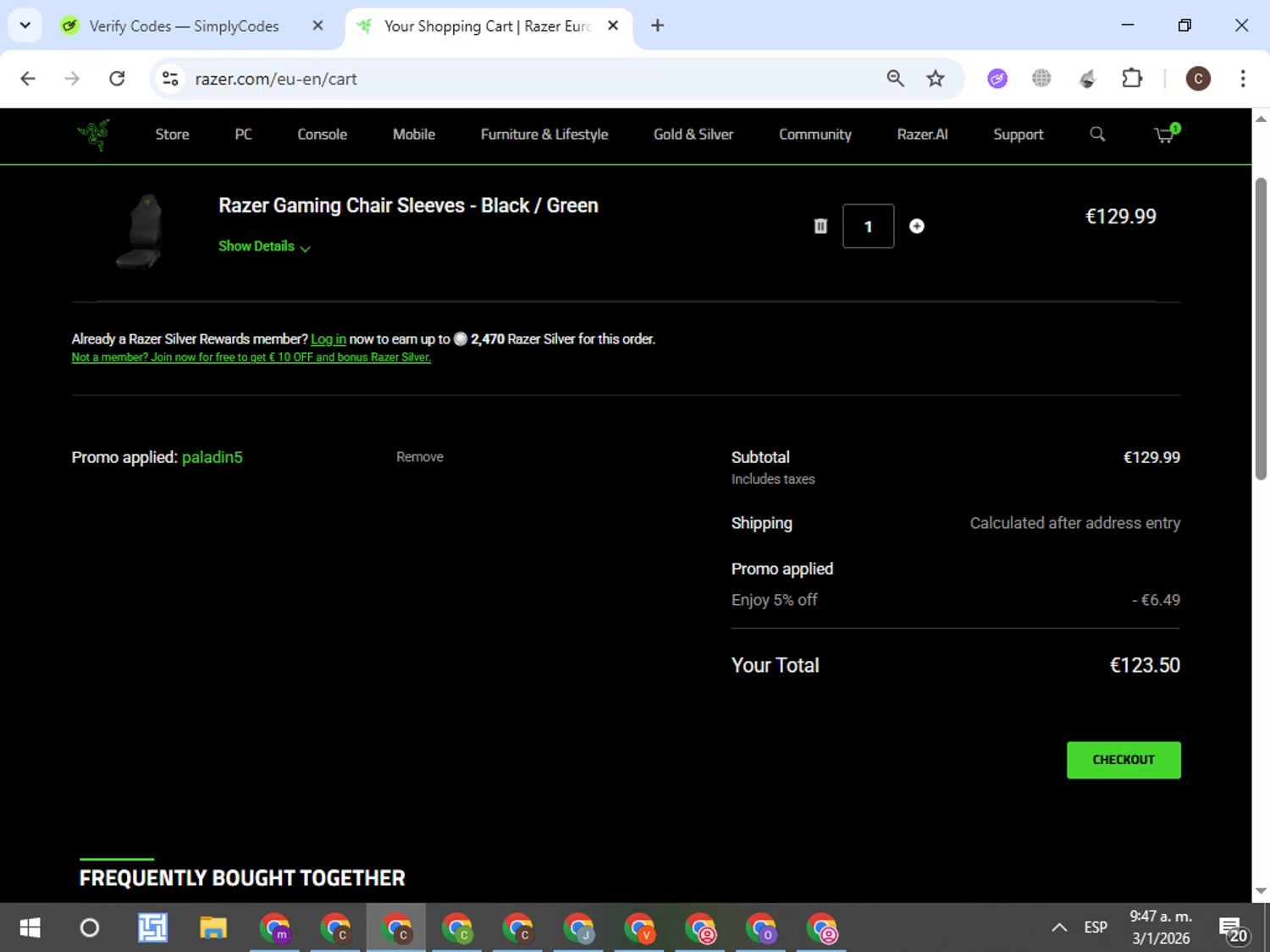Open the Furniture & Lifestyle menu
The image size is (1270, 952).
point(544,135)
